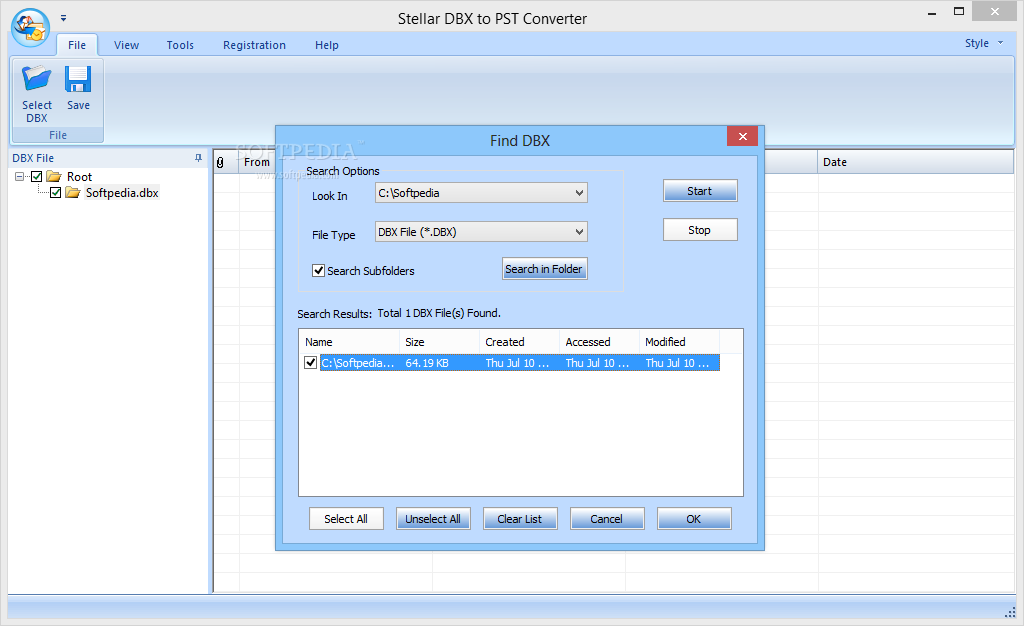
Task: Uncheck the C:\Softpedia result row checkbox
Action: pos(311,363)
